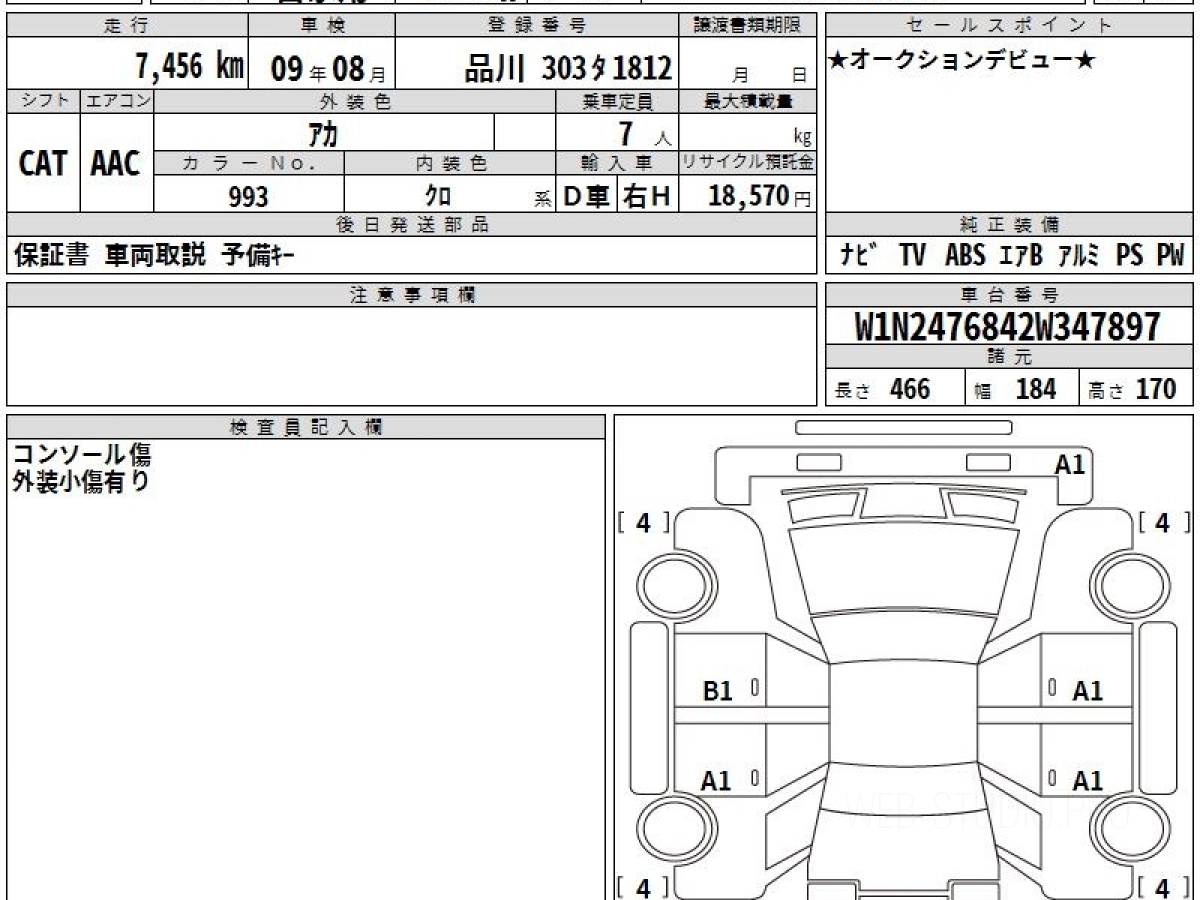Click the 7,456 km mileage value

[x=190, y=67]
